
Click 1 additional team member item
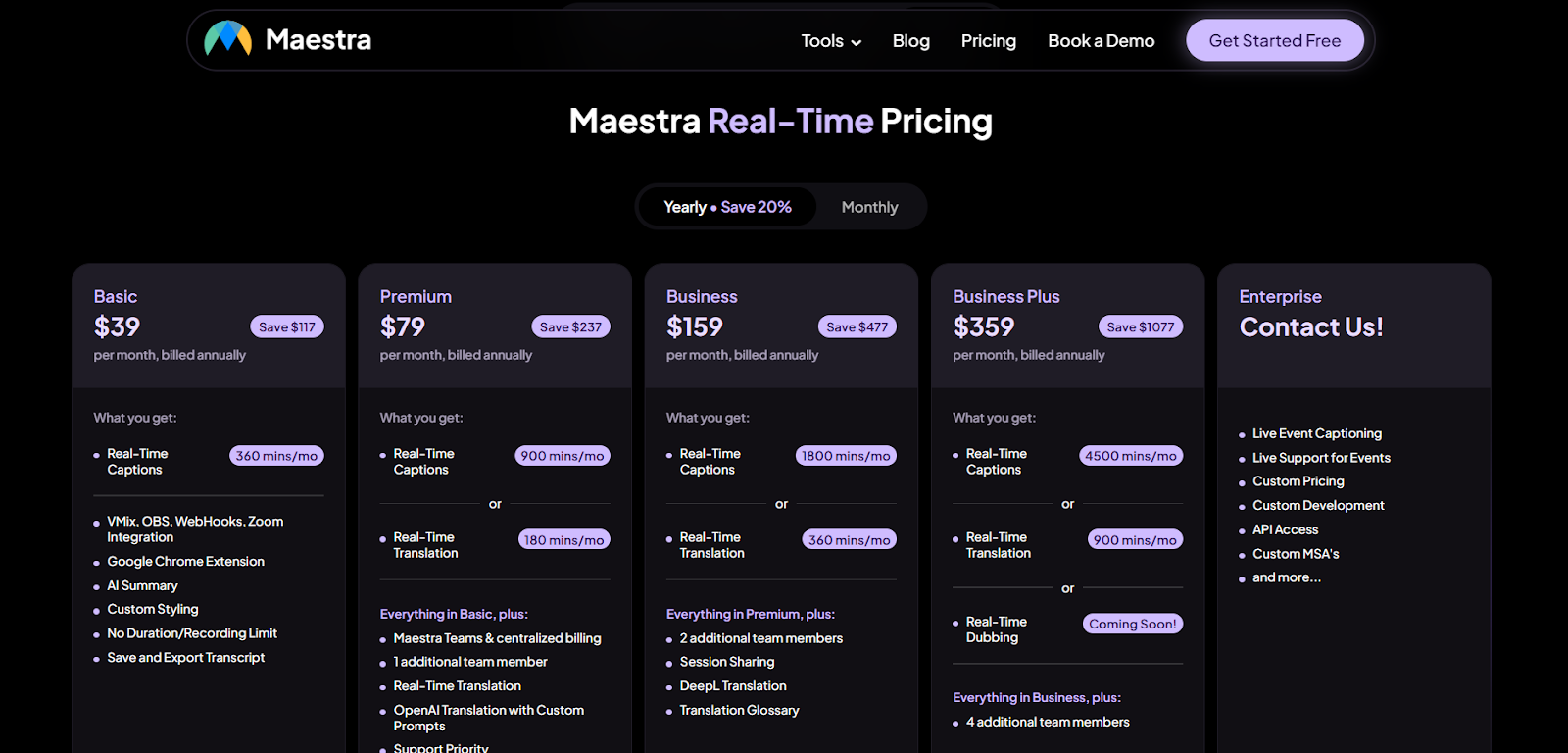470,662
